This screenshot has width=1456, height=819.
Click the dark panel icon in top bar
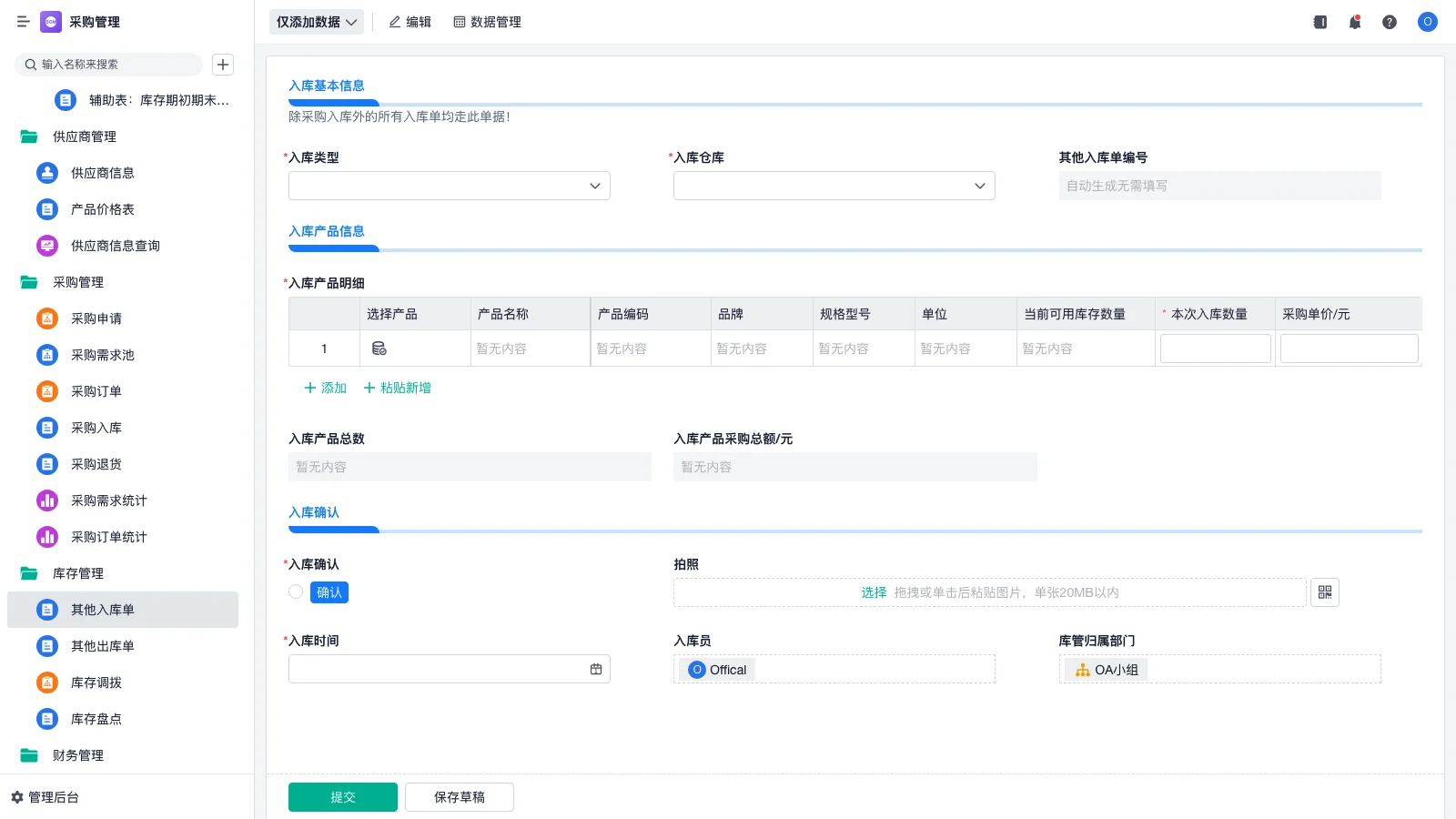[1320, 22]
